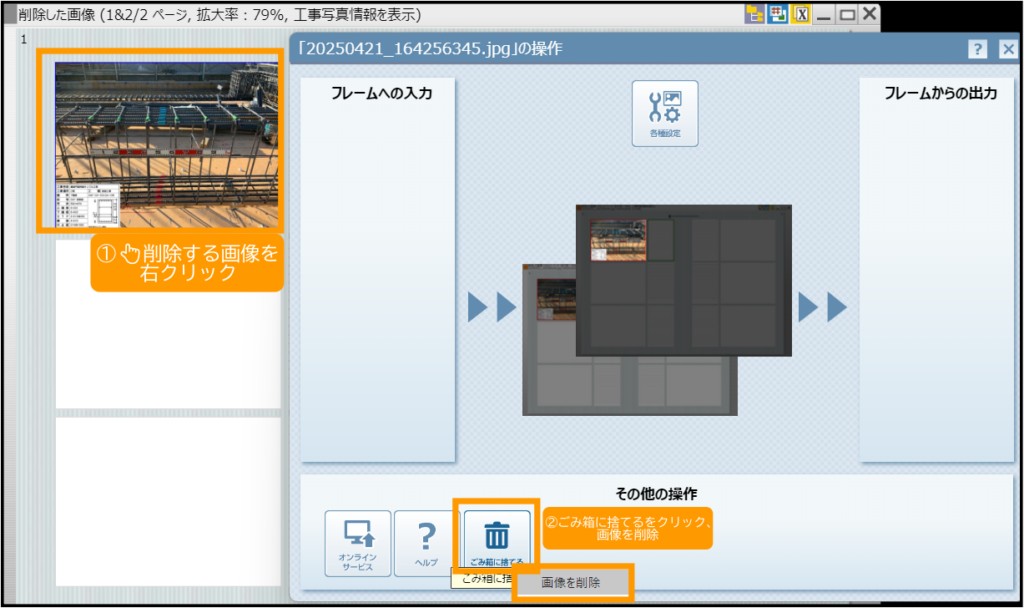Click the yellow folder tree icon in title bar
1024x608 pixels.
(x=755, y=14)
